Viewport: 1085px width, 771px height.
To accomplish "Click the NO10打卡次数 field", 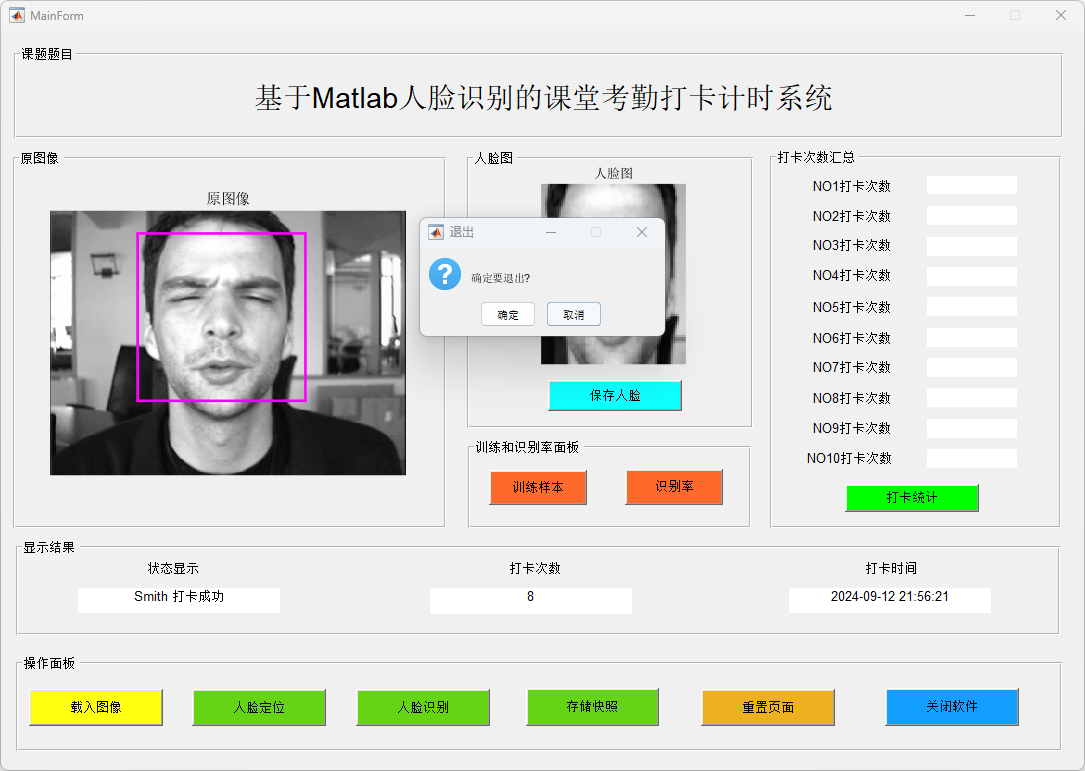I will click(x=972, y=459).
